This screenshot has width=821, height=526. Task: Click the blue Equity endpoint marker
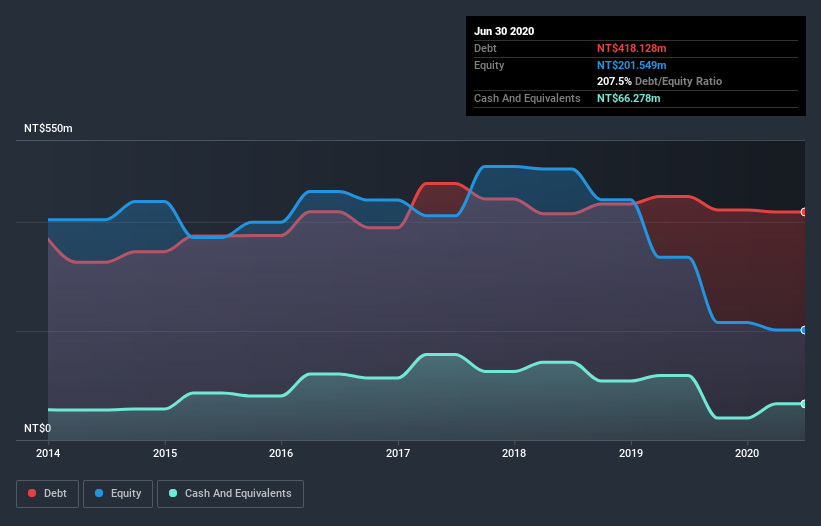(x=804, y=330)
